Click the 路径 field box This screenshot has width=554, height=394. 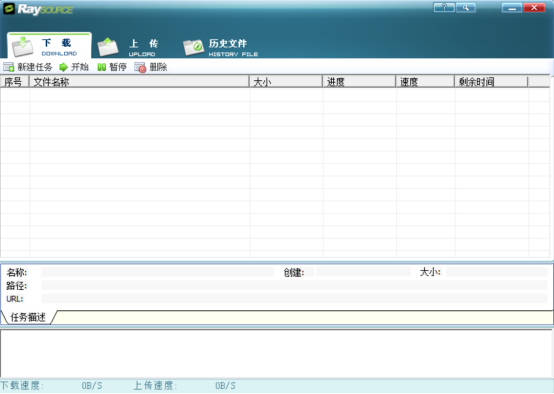(x=294, y=285)
